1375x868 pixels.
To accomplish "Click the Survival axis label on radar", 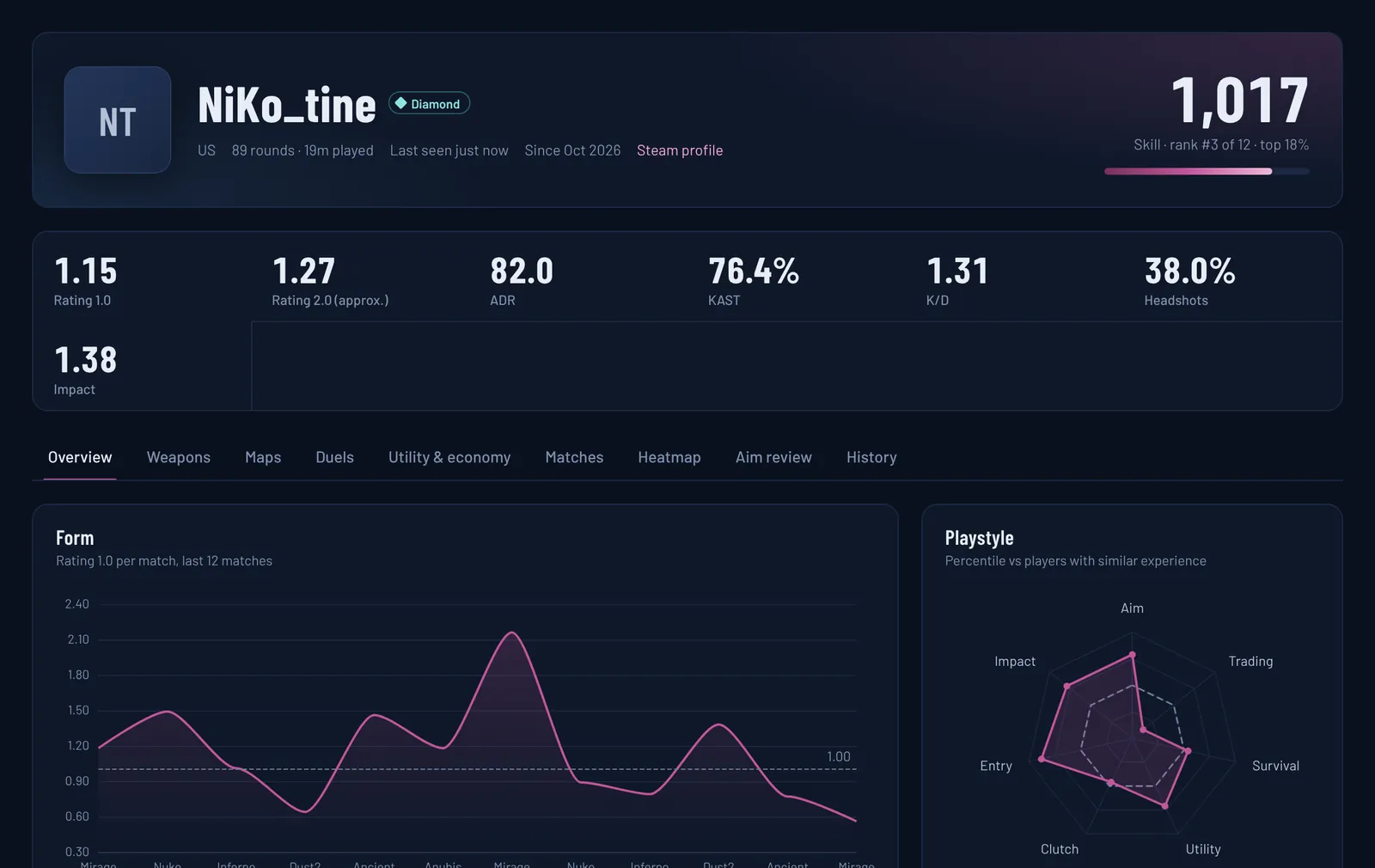I will (x=1275, y=766).
